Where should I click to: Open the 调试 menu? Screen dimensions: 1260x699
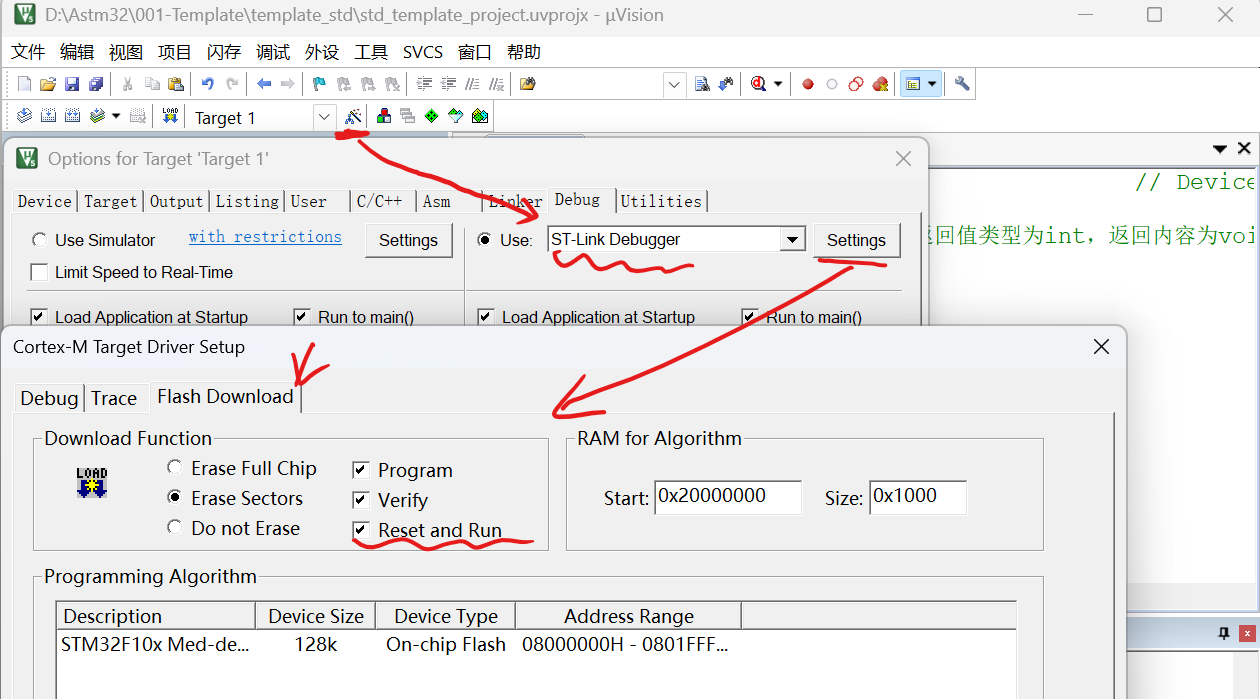pos(273,52)
